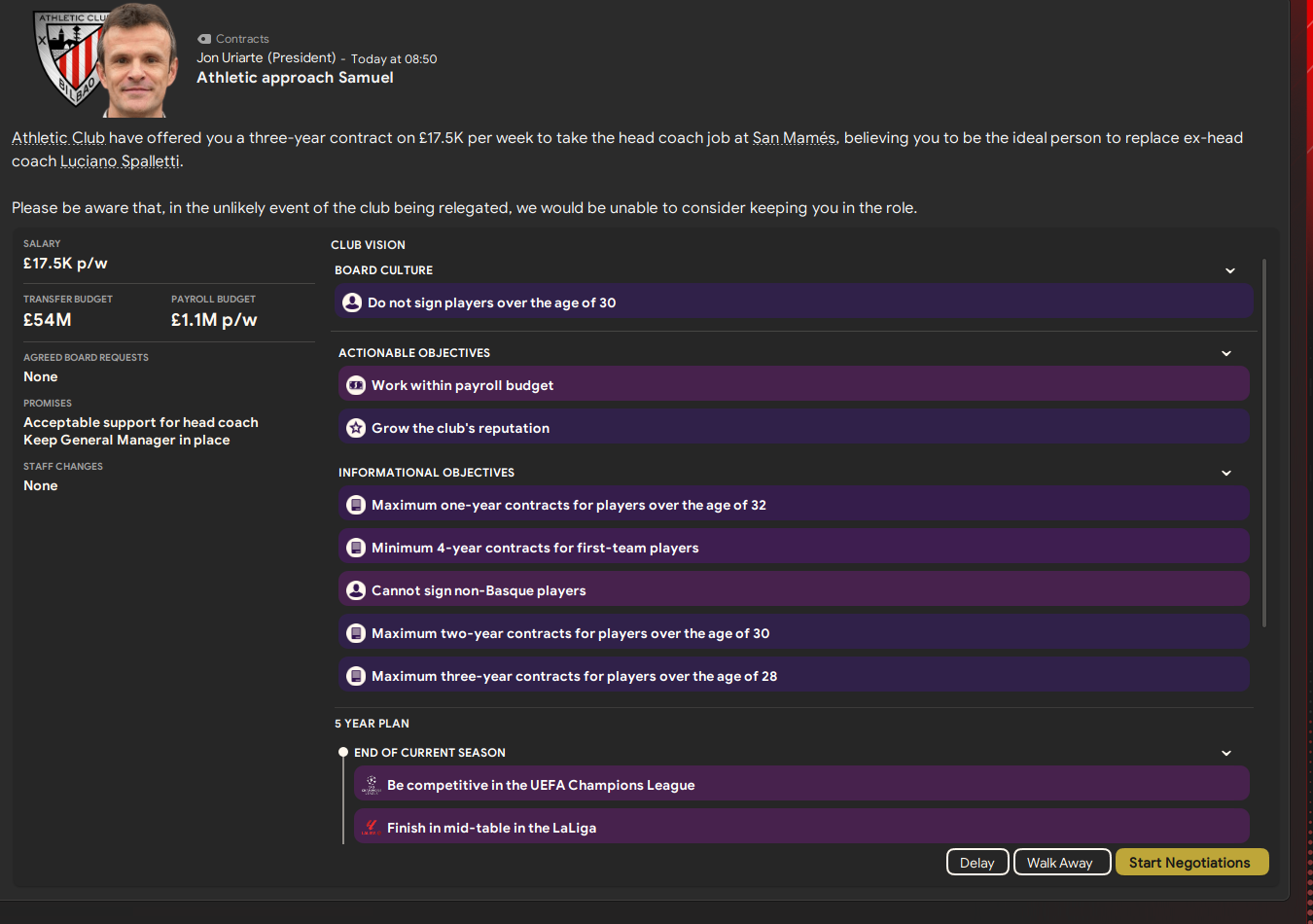Collapse the Informational Objectives section
The width and height of the screenshot is (1313, 924).
tap(1226, 473)
